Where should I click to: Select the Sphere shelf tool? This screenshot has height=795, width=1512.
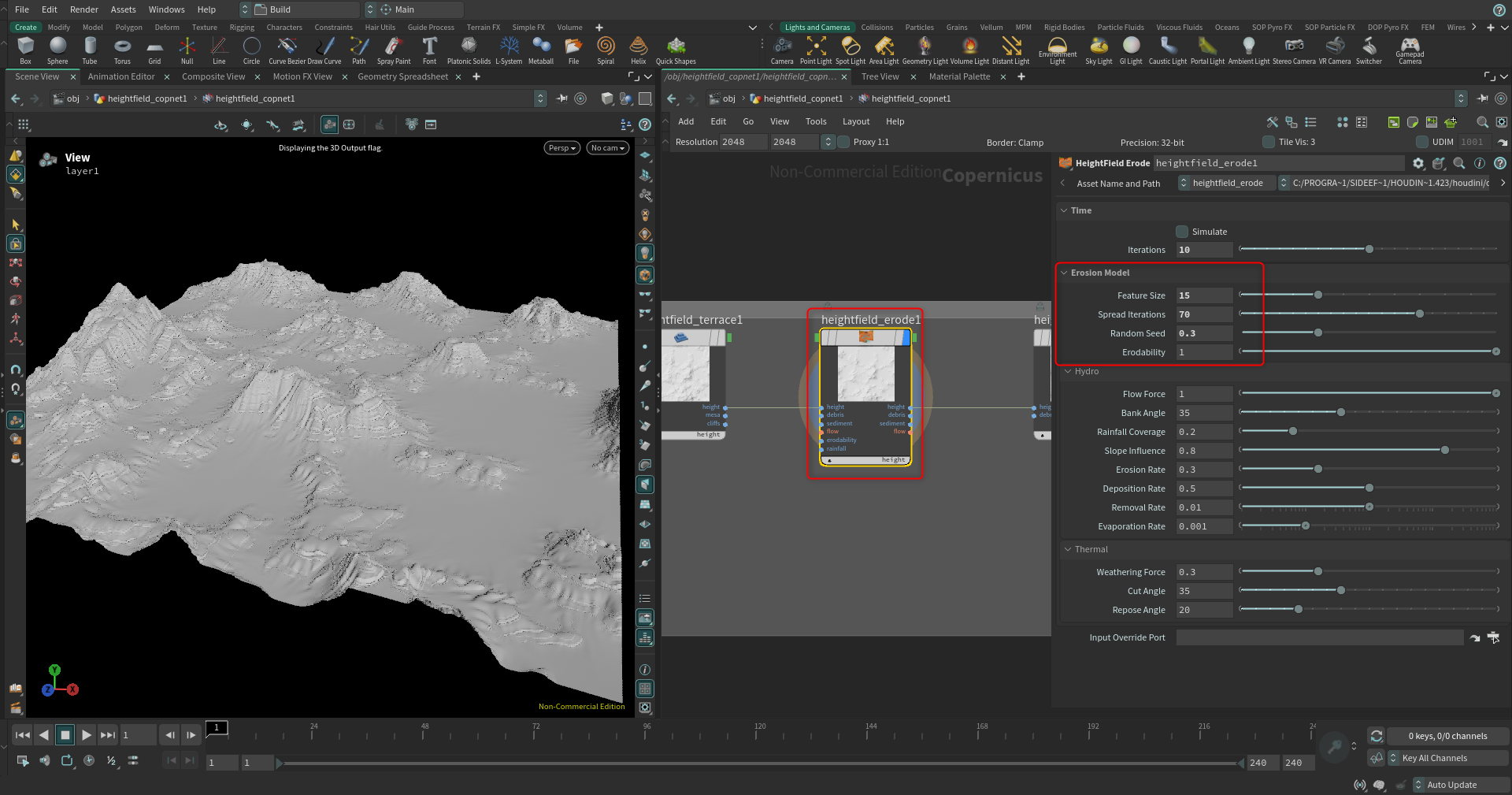(x=57, y=50)
